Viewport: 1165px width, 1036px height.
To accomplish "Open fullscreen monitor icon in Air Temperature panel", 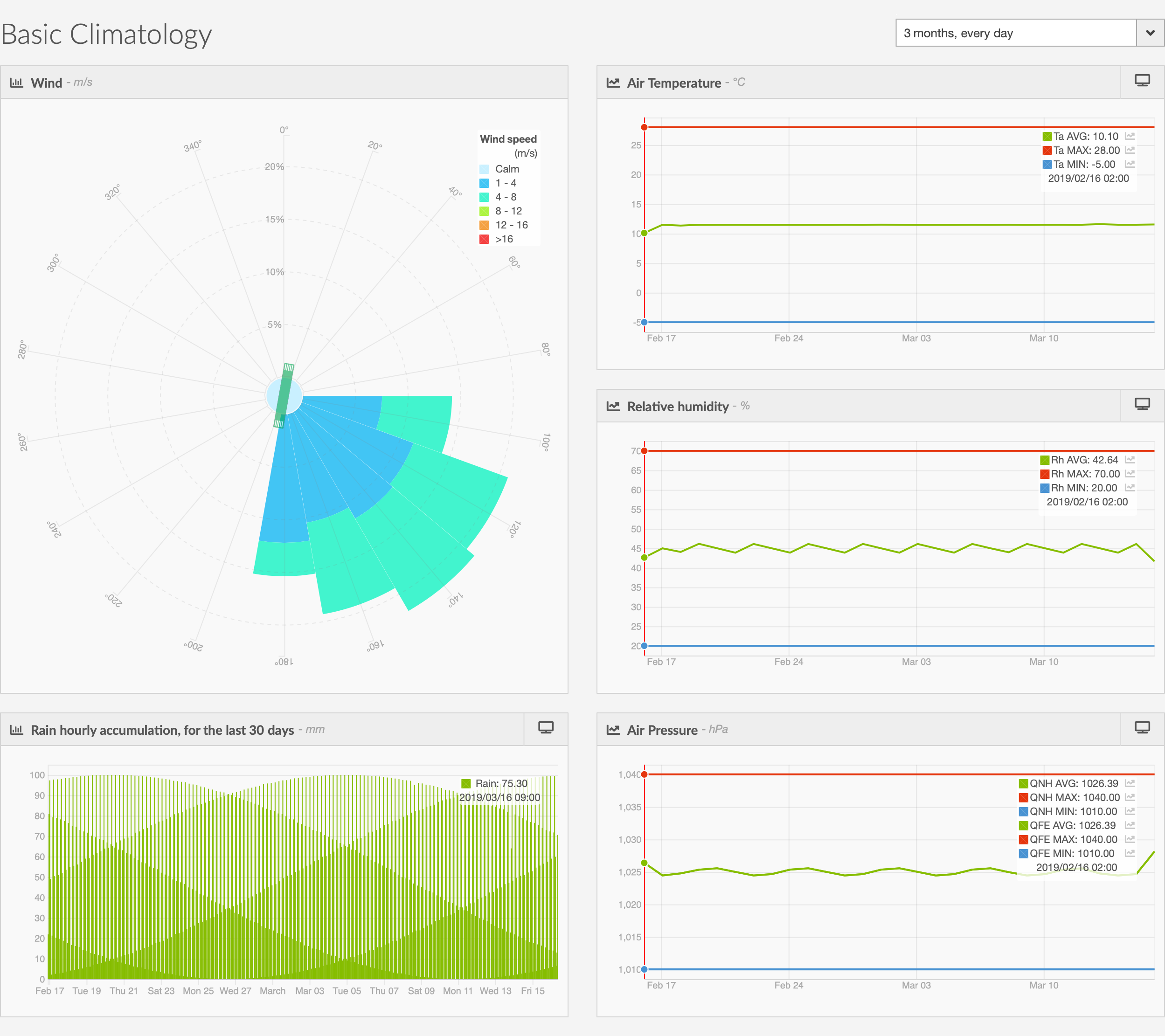I will (1142, 81).
